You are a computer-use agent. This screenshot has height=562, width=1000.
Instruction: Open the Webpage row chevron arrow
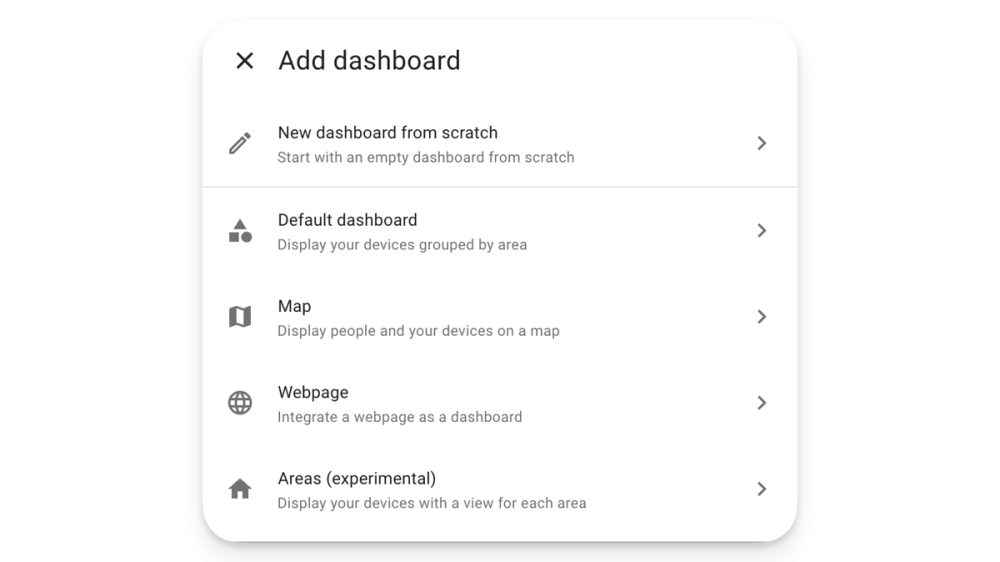[x=761, y=403]
